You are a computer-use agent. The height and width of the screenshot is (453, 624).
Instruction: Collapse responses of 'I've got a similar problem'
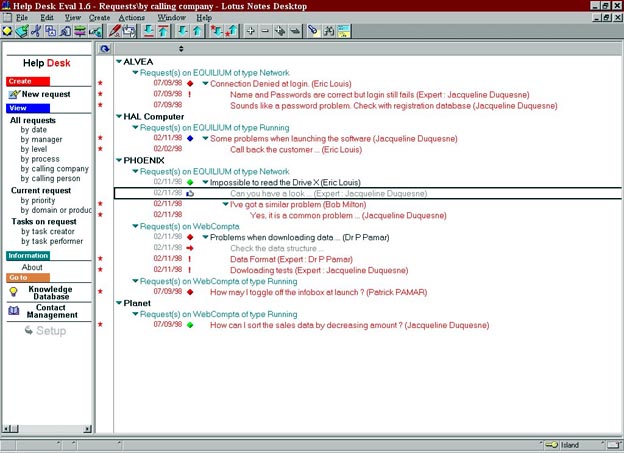[225, 204]
